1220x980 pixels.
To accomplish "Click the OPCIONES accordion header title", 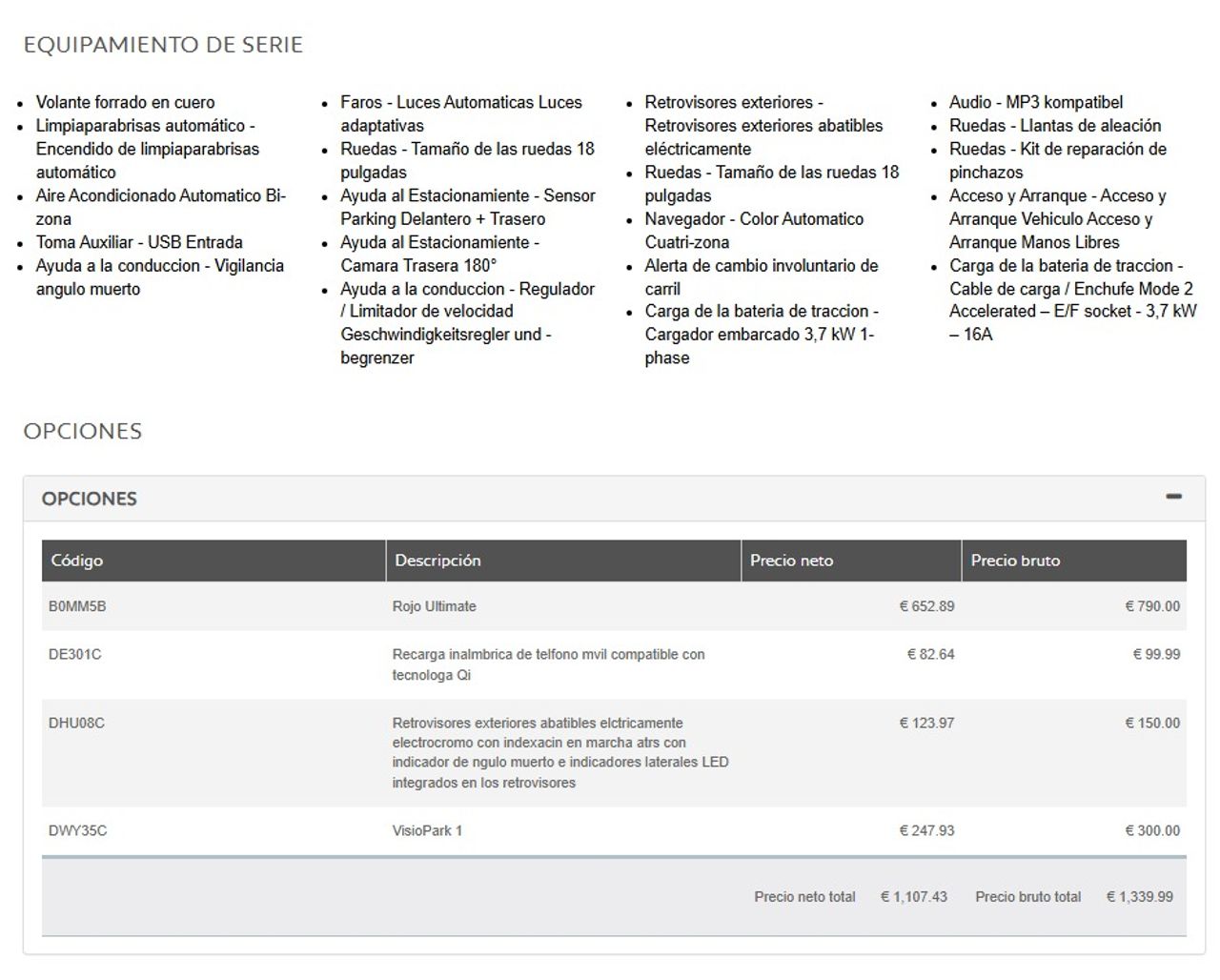I will tap(90, 499).
